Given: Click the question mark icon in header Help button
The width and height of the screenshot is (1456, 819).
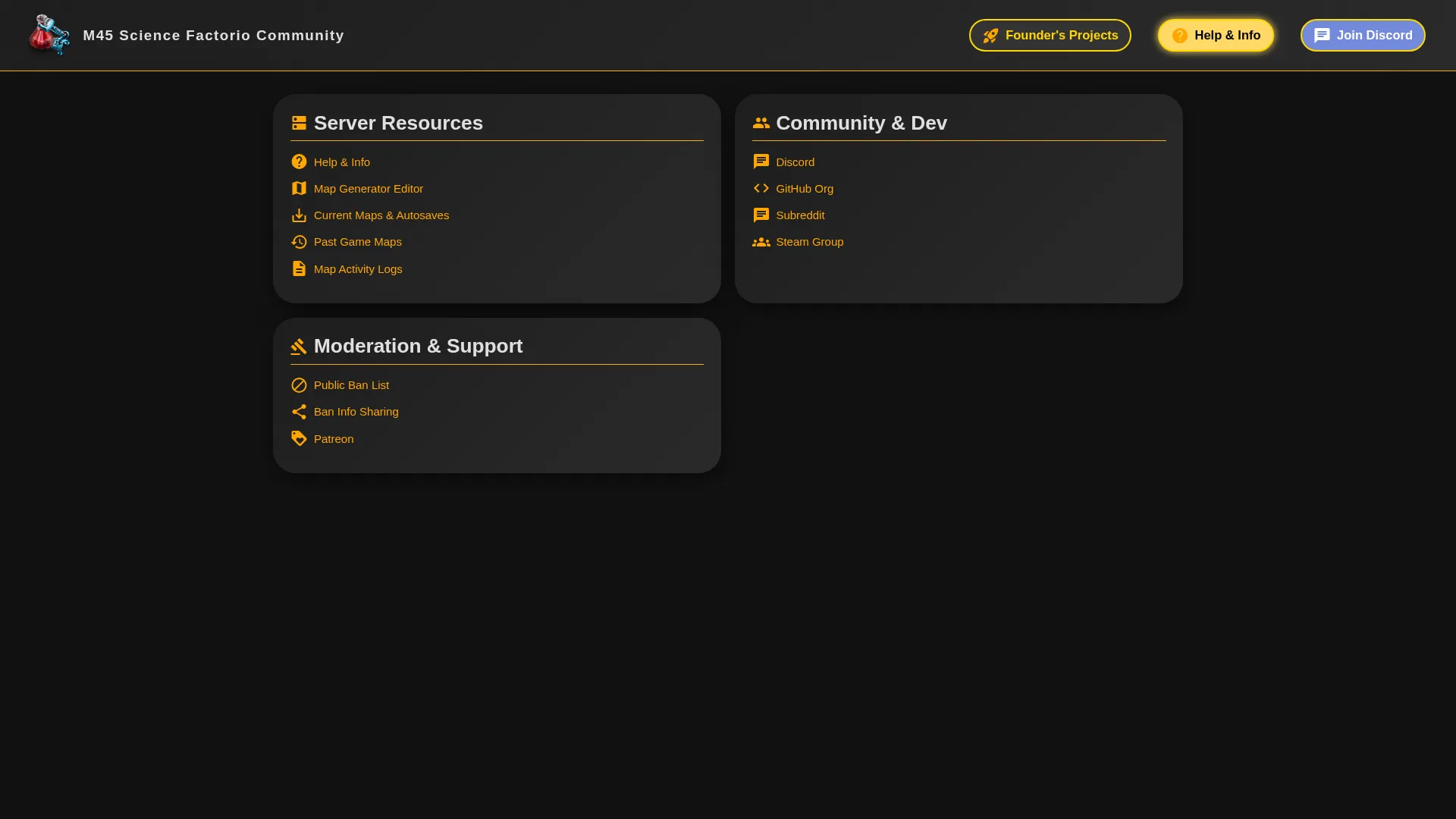Looking at the screenshot, I should (x=1179, y=36).
